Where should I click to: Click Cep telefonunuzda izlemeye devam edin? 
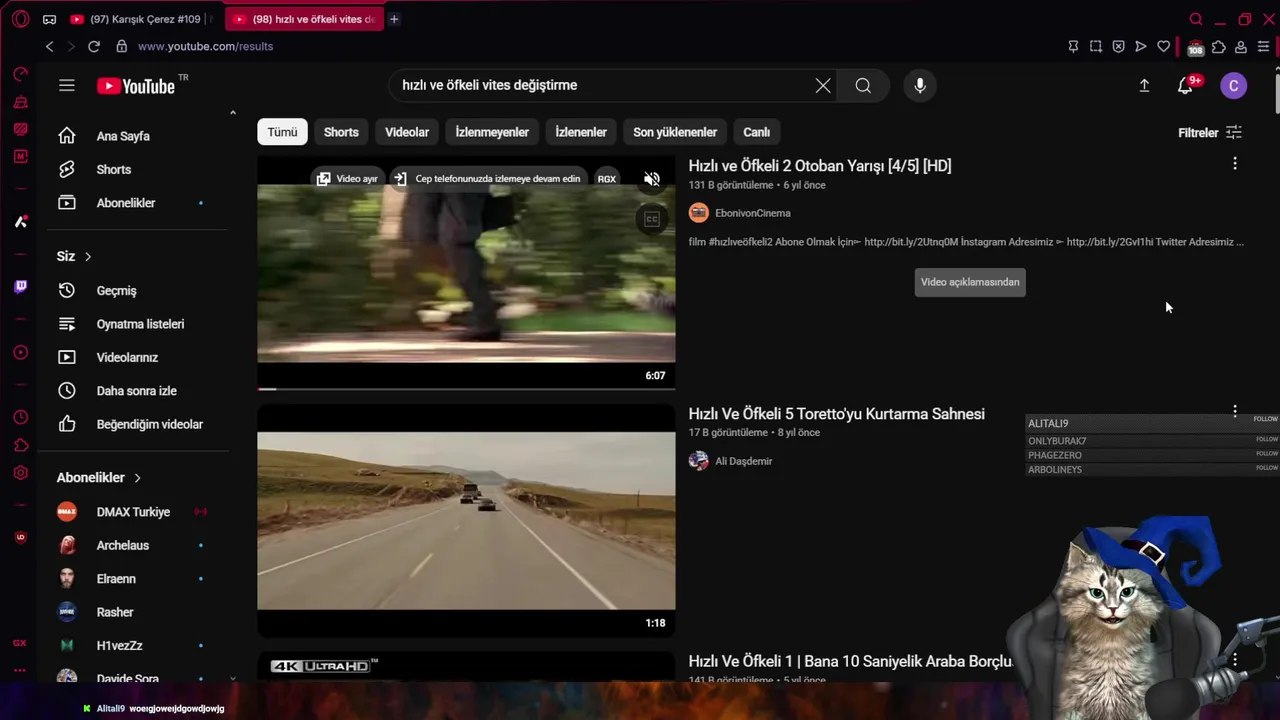(x=489, y=179)
